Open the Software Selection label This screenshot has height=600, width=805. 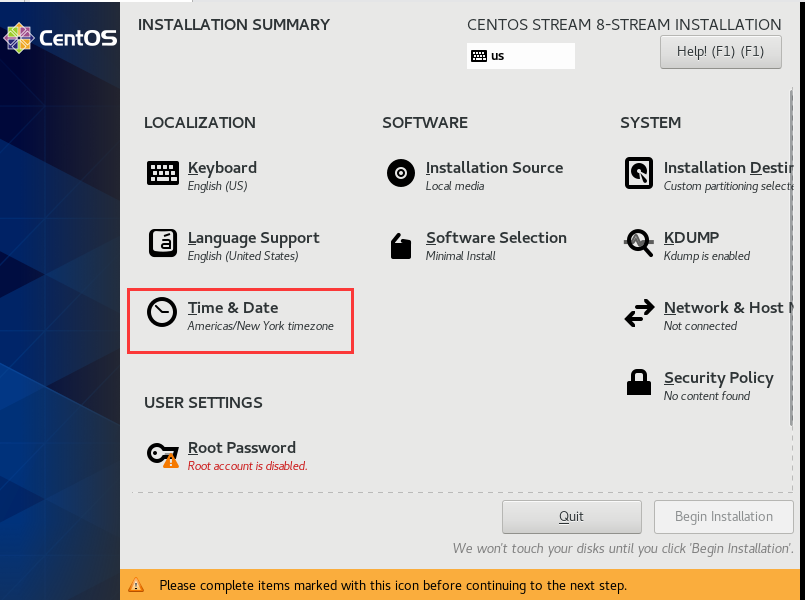(496, 238)
